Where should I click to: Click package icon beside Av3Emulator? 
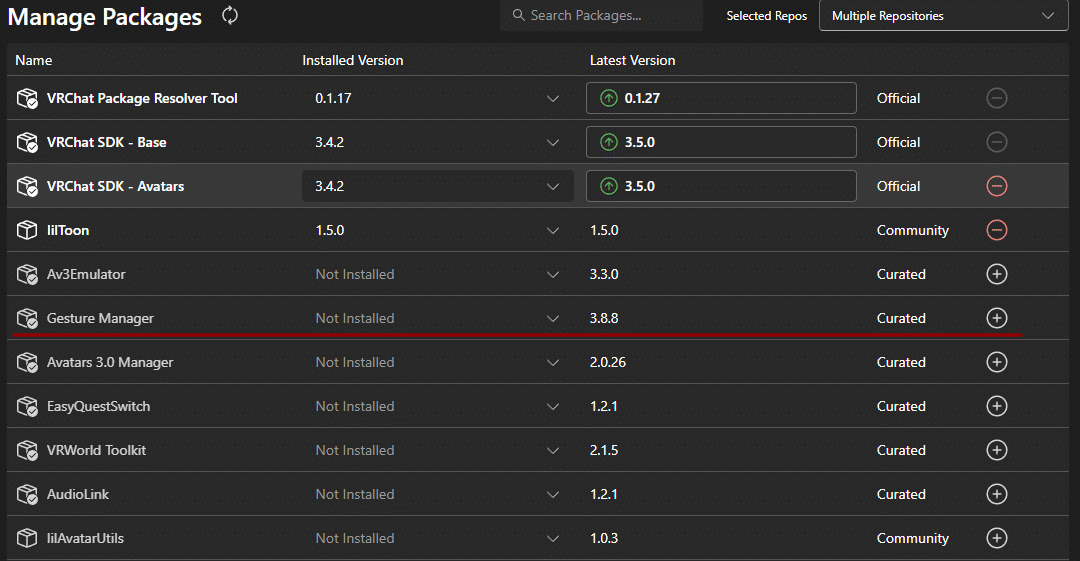pyautogui.click(x=27, y=274)
